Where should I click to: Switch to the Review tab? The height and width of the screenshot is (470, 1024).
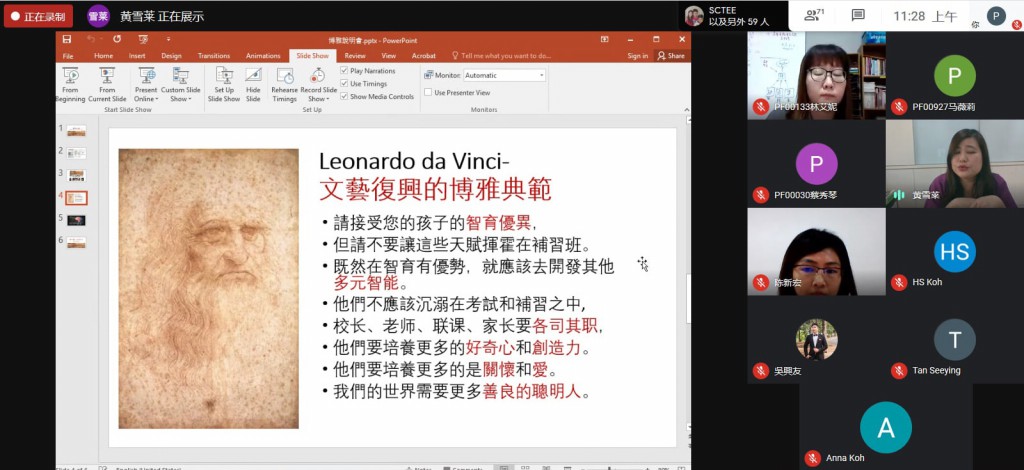coord(355,56)
